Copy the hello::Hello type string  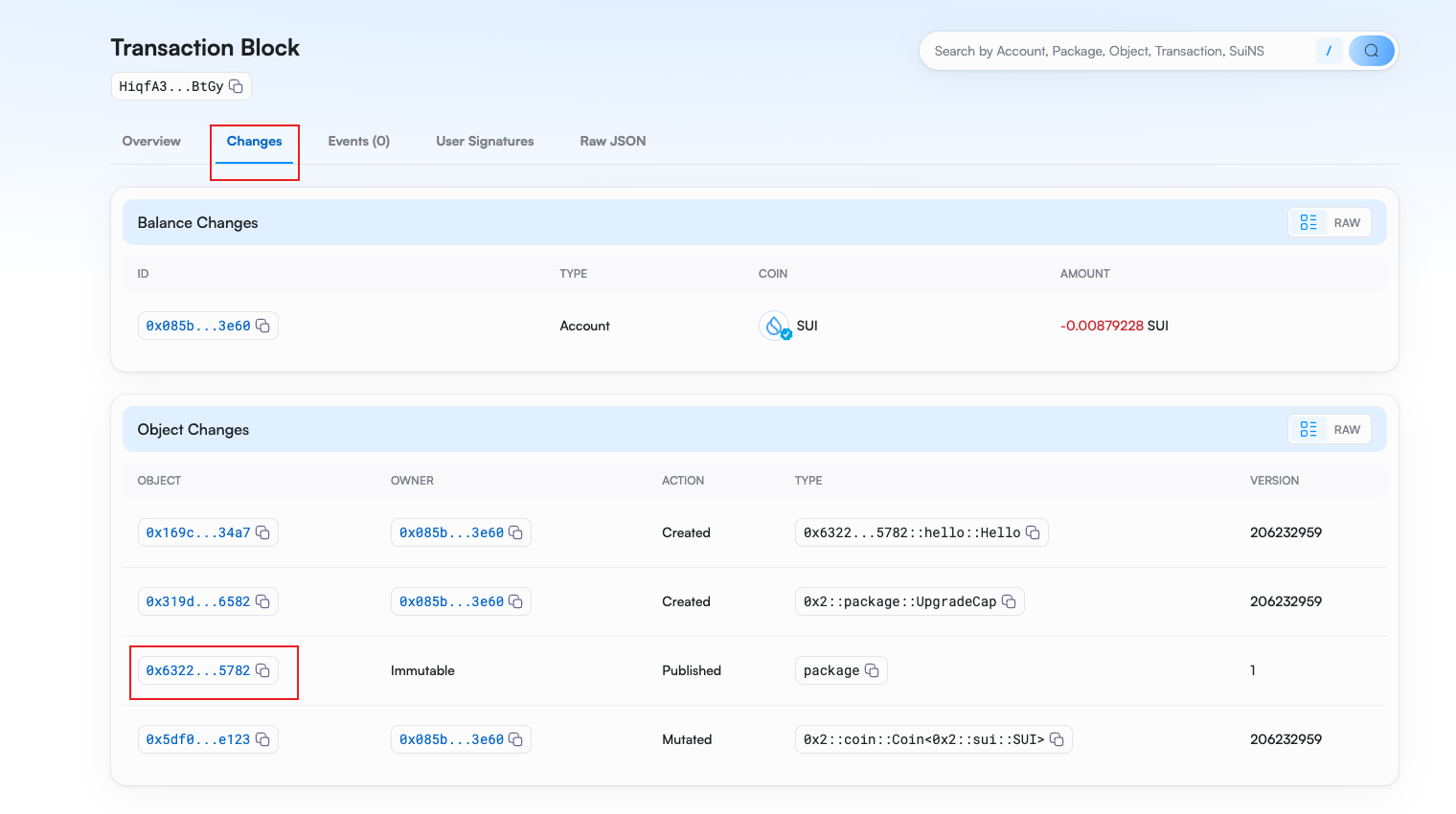coord(1033,532)
